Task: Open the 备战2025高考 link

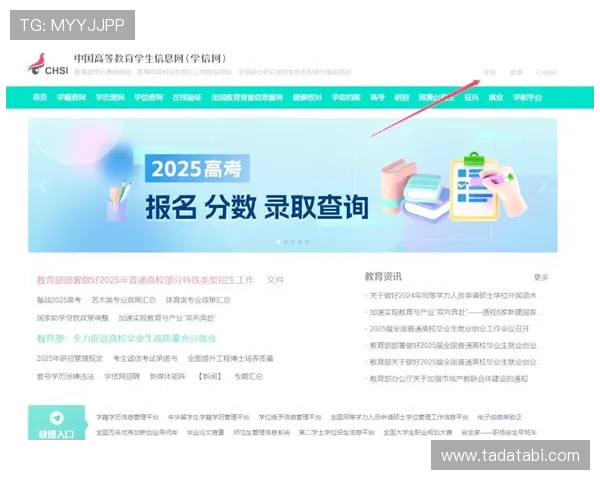Action: click(x=59, y=300)
